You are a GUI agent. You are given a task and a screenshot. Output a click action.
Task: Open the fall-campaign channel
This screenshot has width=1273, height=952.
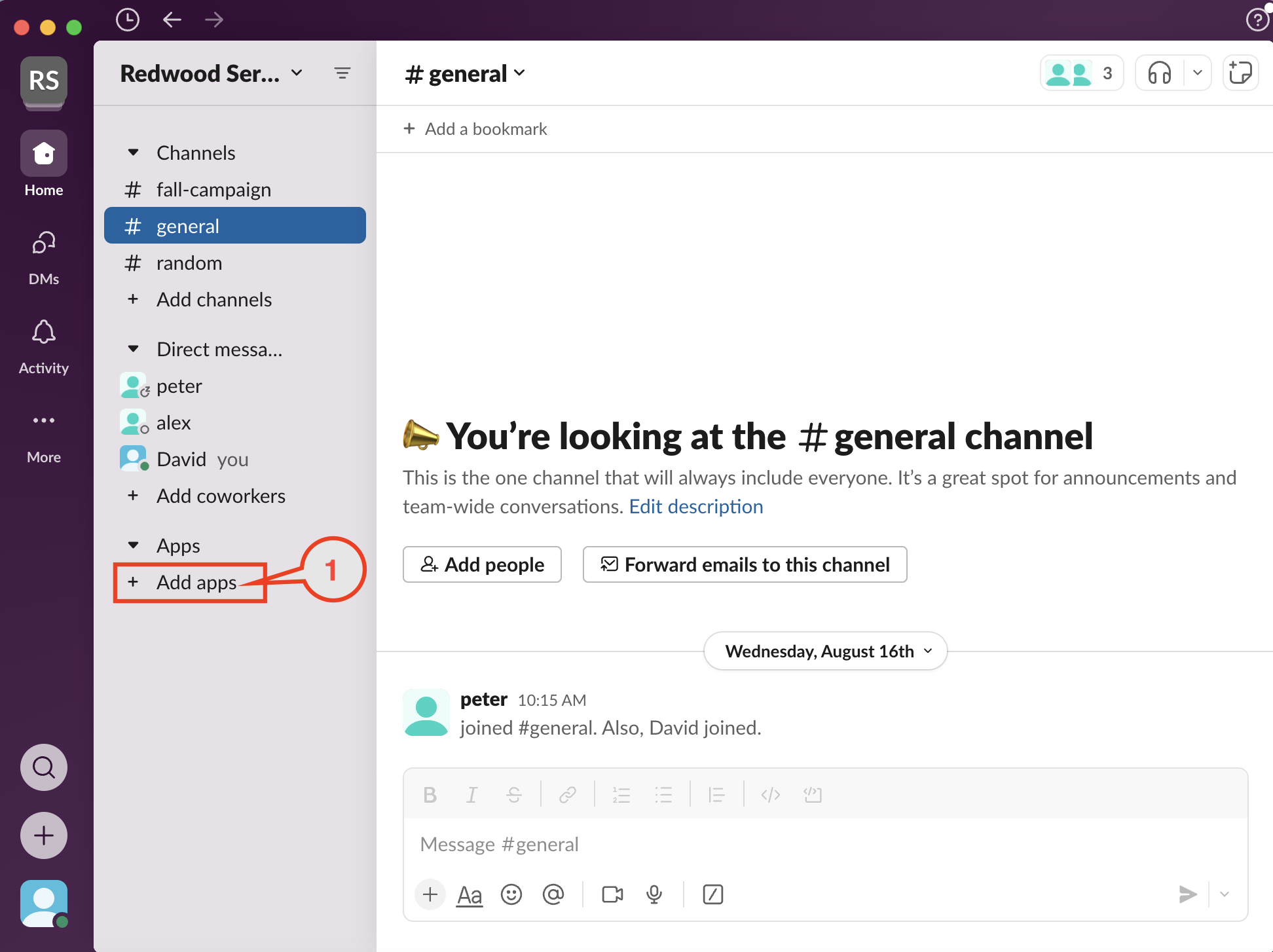pyautogui.click(x=235, y=190)
